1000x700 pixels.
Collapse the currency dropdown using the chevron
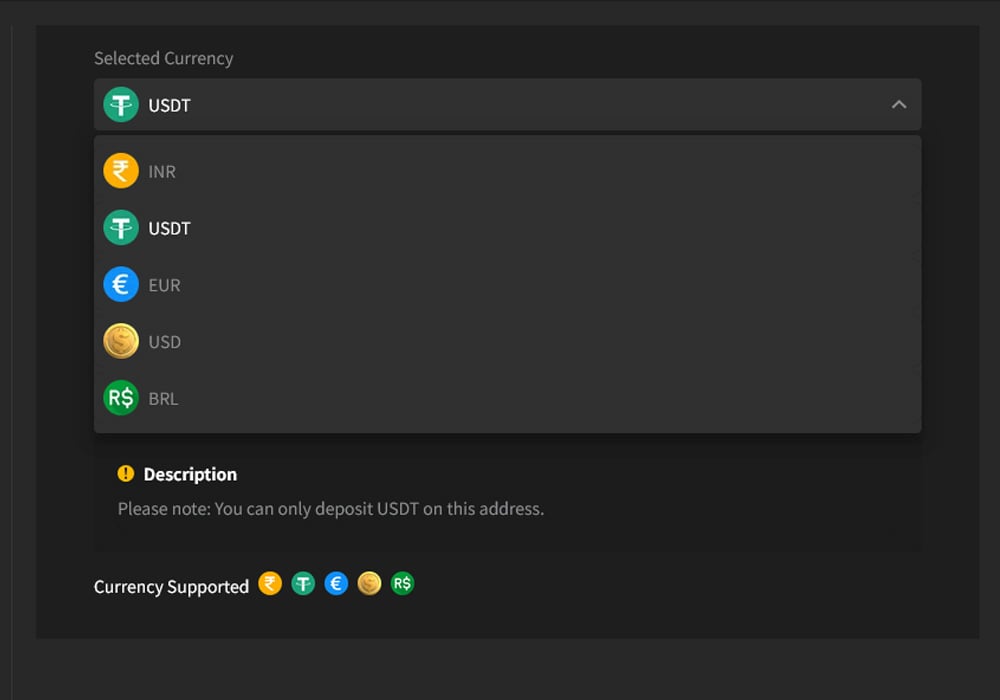click(x=898, y=104)
